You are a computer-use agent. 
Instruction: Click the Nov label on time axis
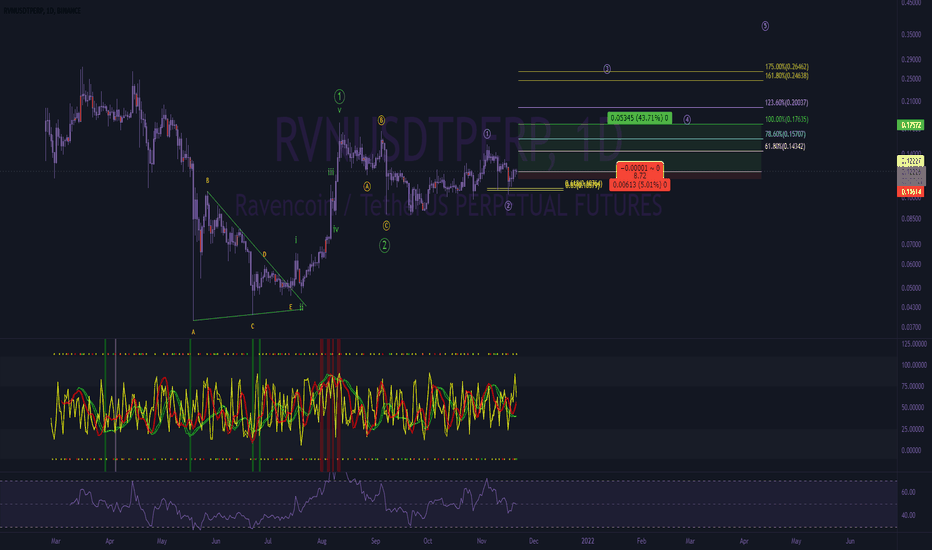(x=482, y=541)
